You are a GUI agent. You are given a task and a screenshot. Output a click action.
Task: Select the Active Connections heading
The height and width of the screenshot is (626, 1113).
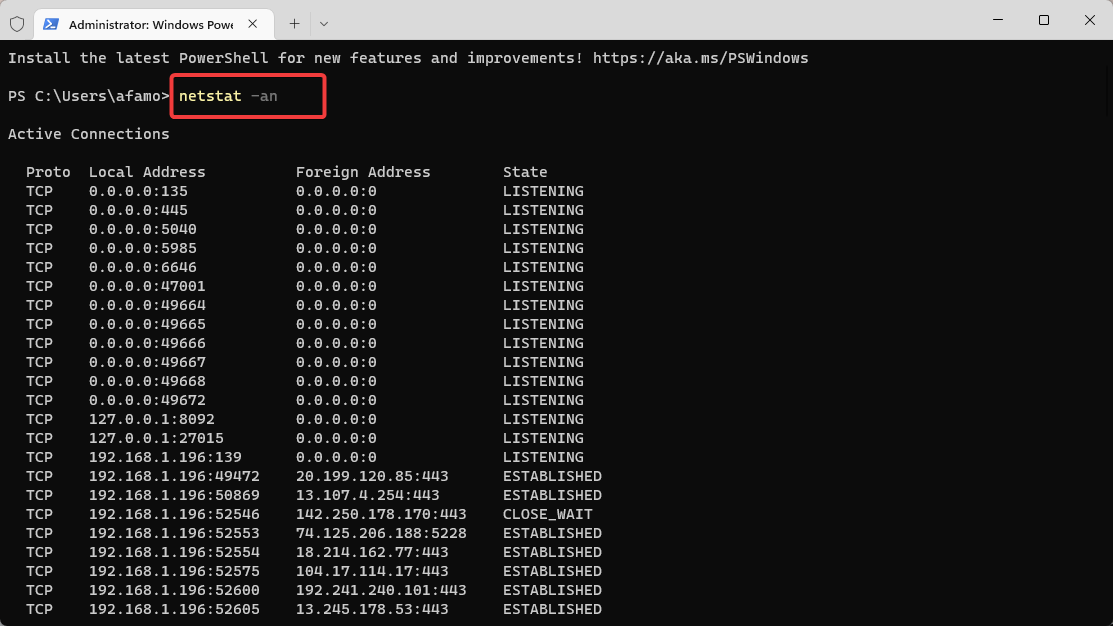(x=89, y=133)
